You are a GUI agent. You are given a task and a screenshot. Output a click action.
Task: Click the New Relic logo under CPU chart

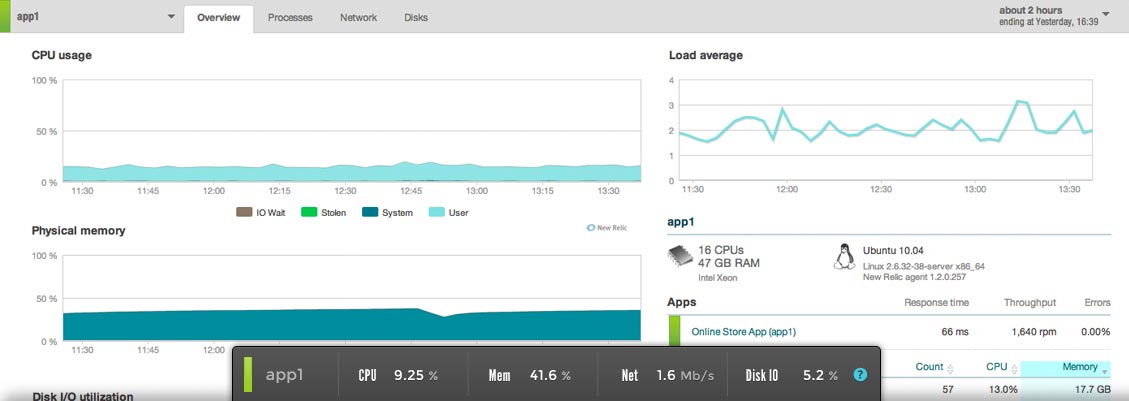pyautogui.click(x=607, y=227)
